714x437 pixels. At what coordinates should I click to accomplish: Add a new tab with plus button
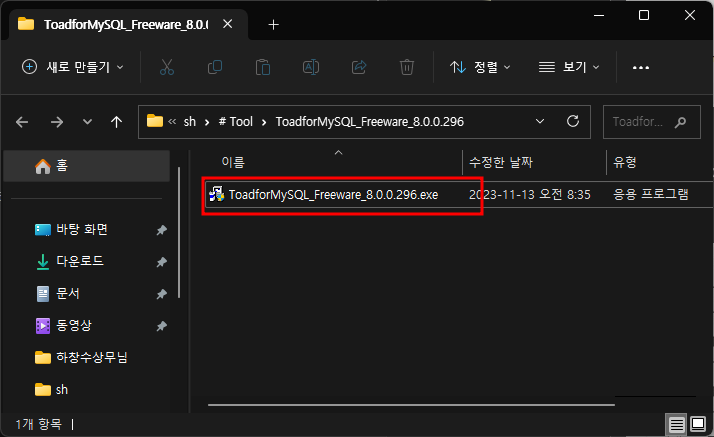[x=273, y=25]
